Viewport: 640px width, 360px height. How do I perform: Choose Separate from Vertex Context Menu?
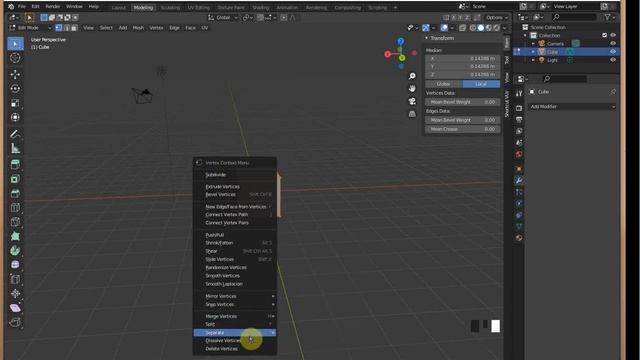(235, 333)
